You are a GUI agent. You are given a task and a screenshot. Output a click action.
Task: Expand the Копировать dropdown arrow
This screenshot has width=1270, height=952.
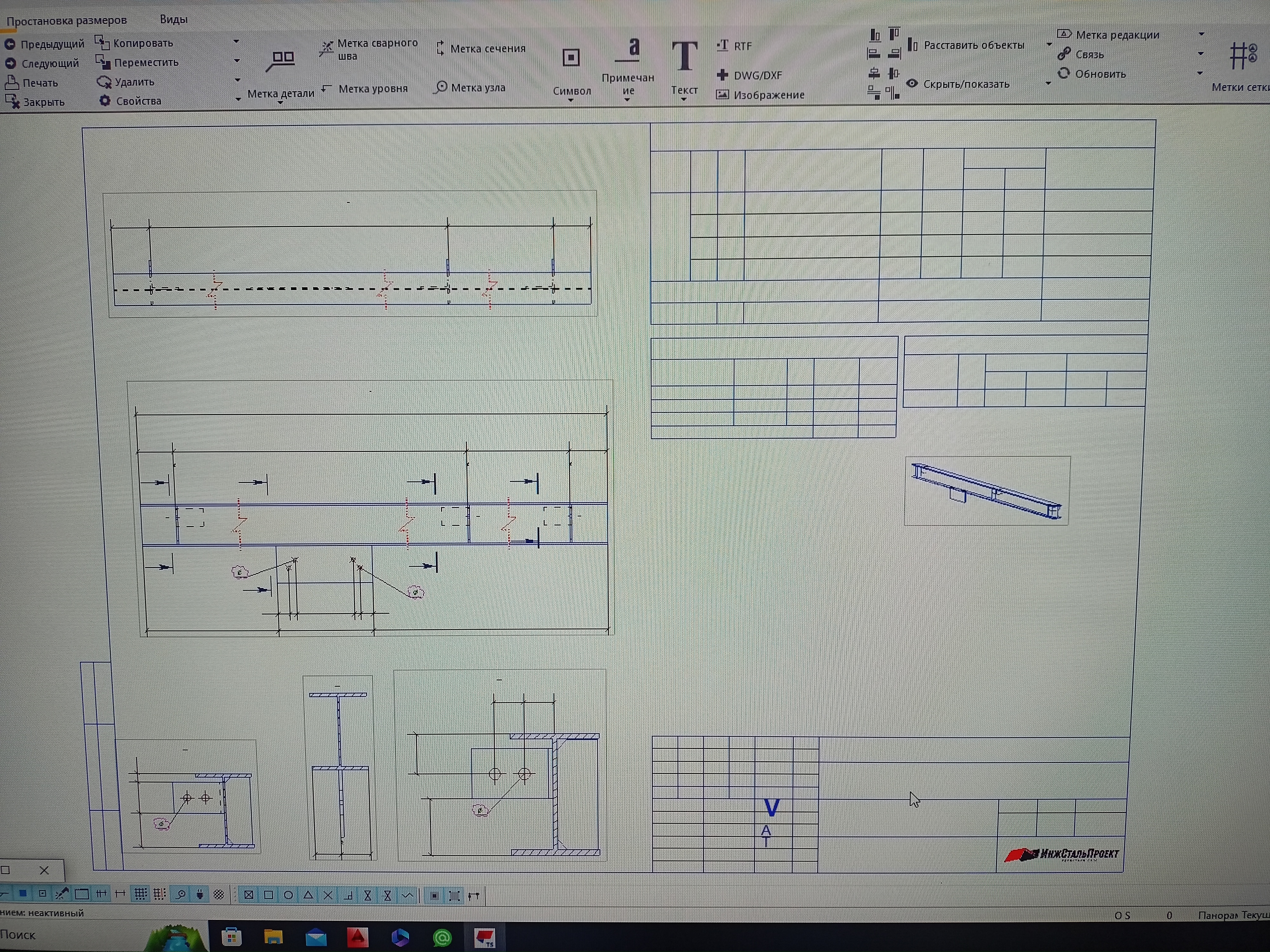(236, 41)
